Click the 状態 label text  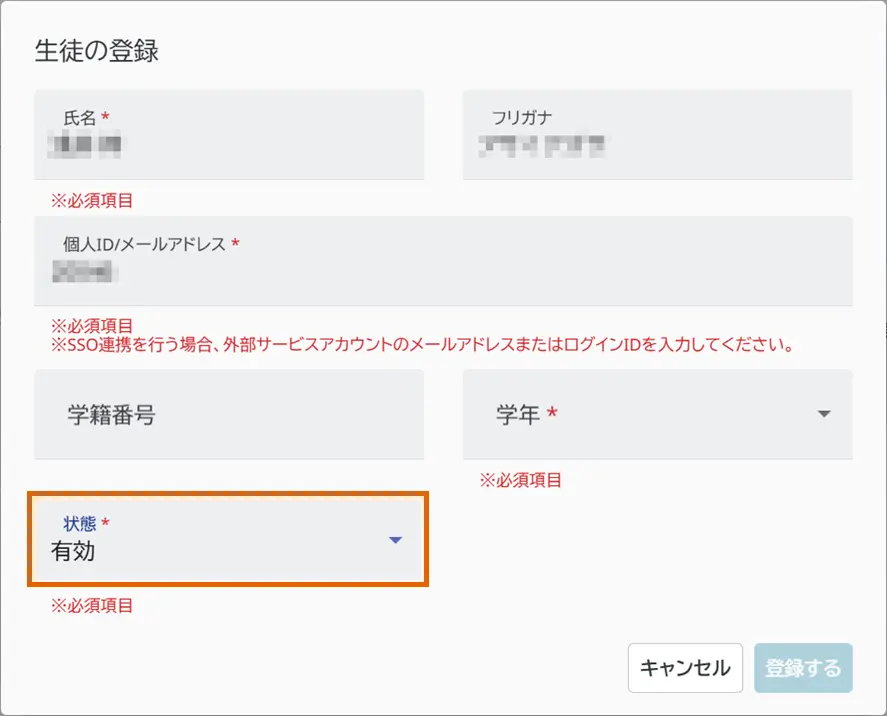pos(80,523)
